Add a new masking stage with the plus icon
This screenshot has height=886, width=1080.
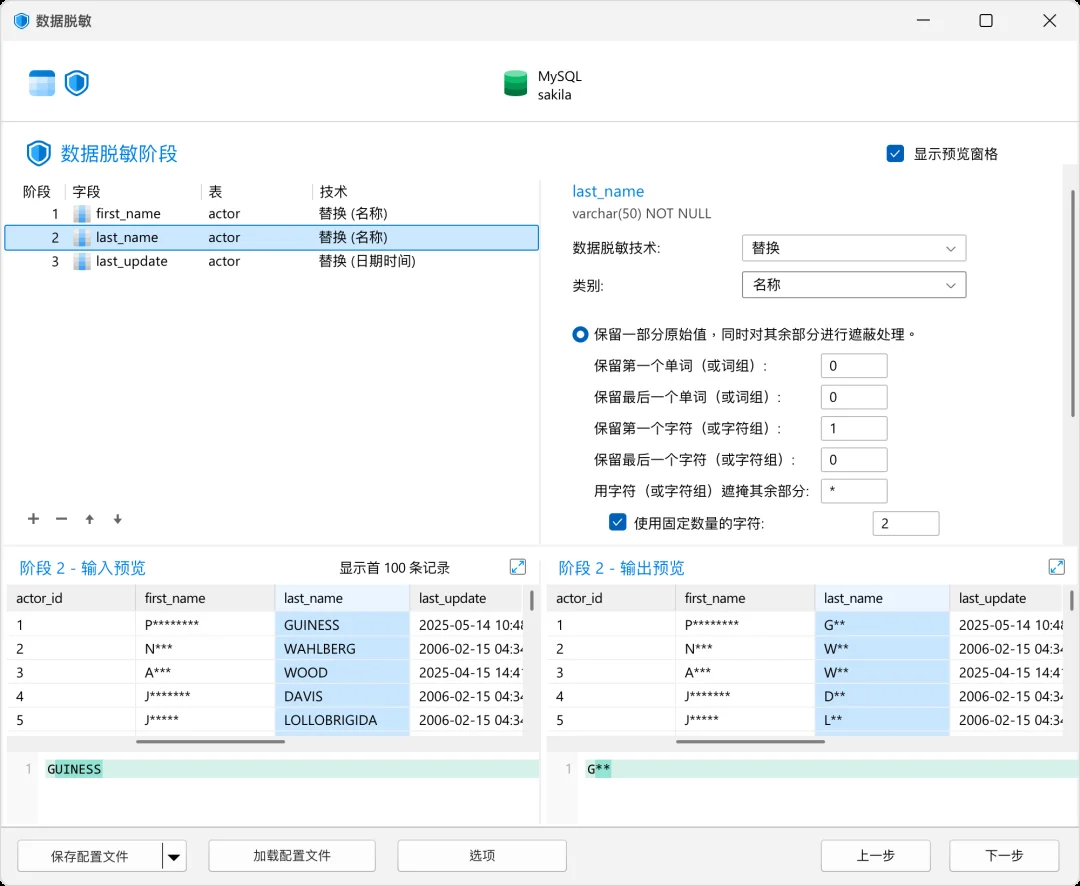pos(33,519)
